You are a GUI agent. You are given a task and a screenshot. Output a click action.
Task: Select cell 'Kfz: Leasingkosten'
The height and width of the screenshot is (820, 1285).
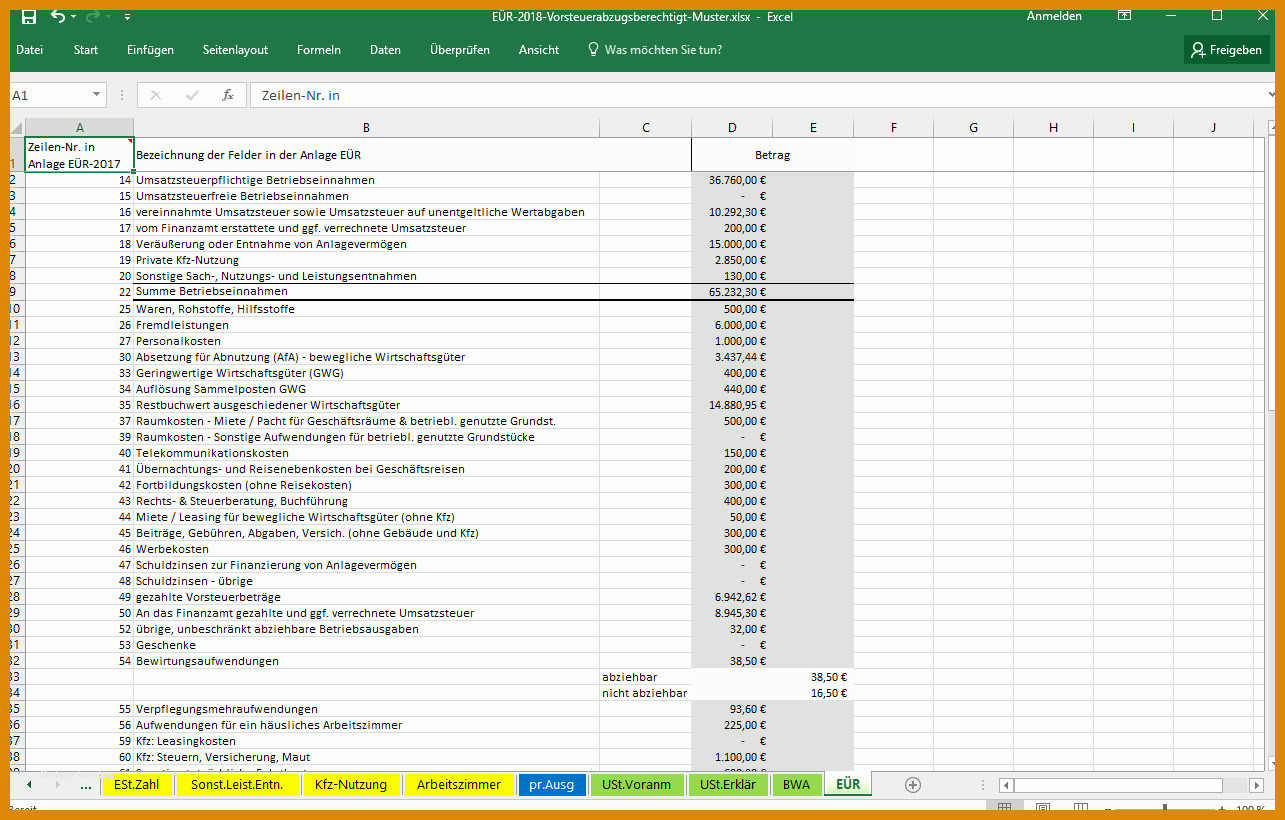366,741
